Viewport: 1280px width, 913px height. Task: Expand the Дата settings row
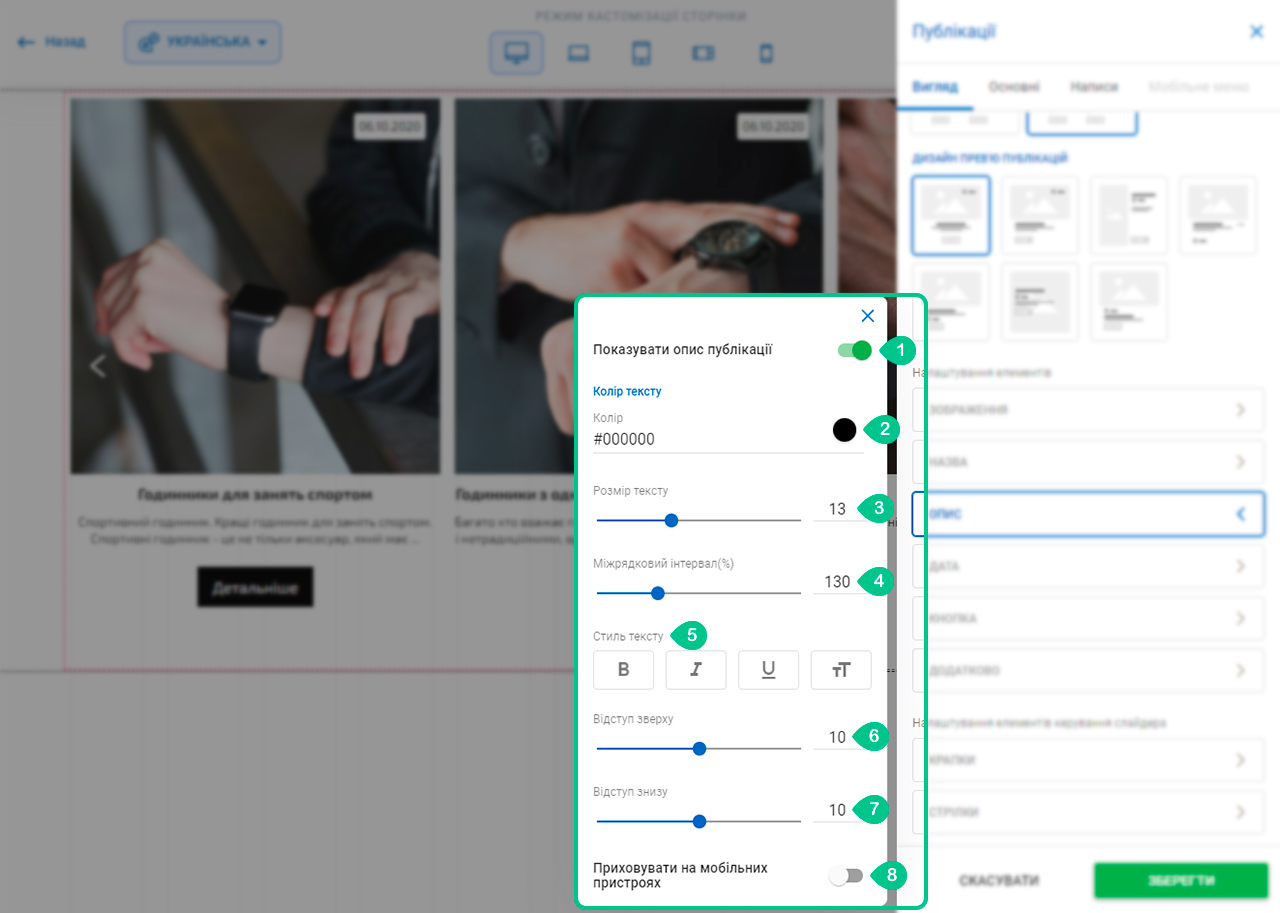click(x=1088, y=566)
